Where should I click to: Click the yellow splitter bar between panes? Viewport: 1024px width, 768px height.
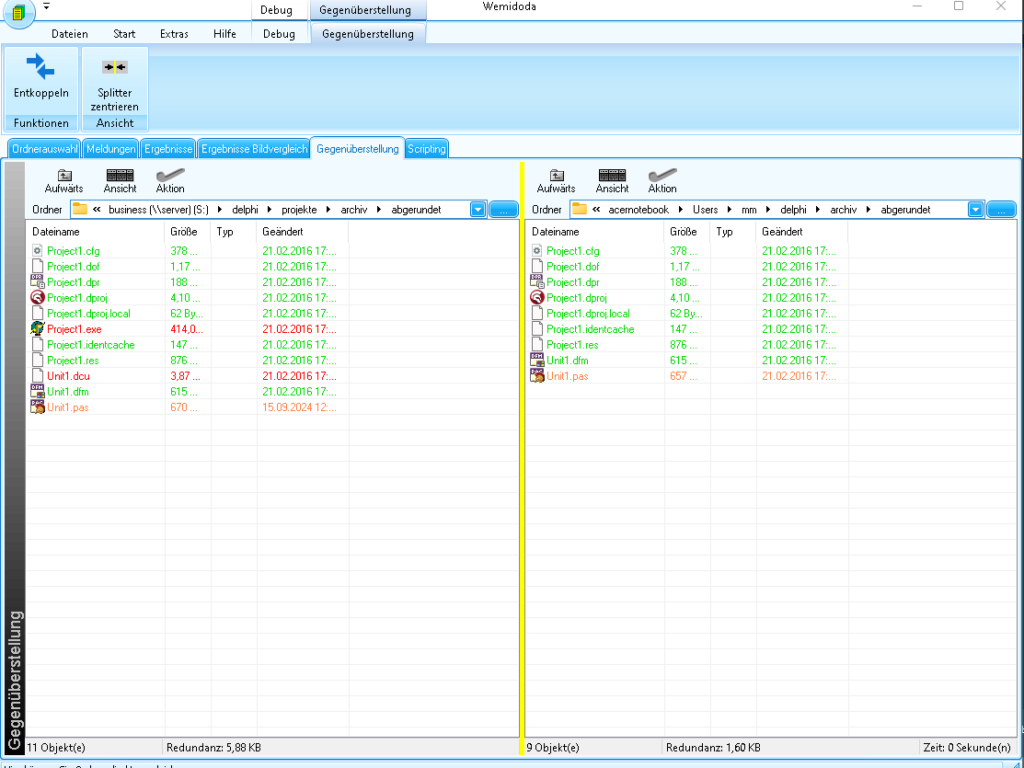521,450
